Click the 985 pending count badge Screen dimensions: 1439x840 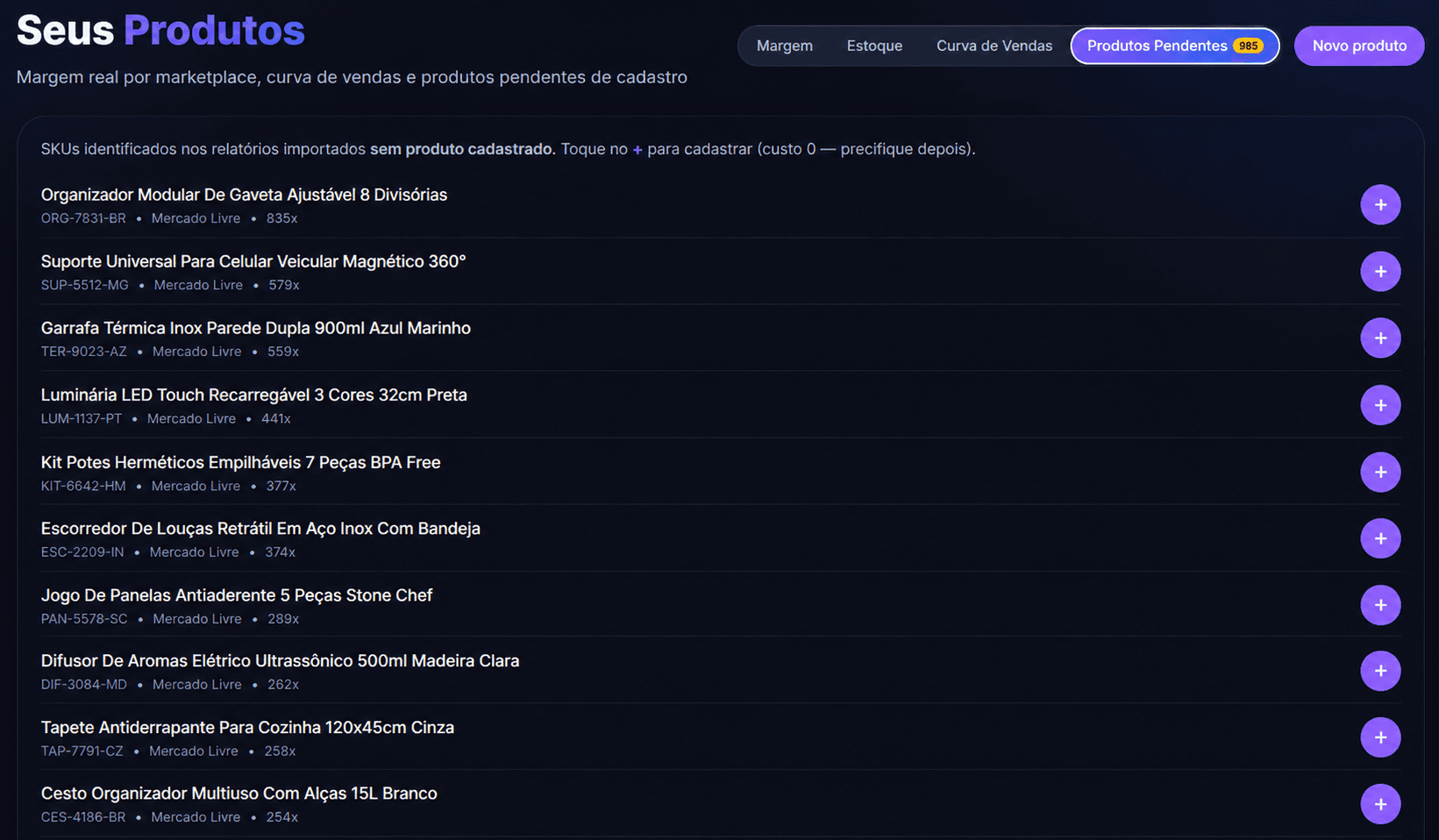(x=1248, y=46)
